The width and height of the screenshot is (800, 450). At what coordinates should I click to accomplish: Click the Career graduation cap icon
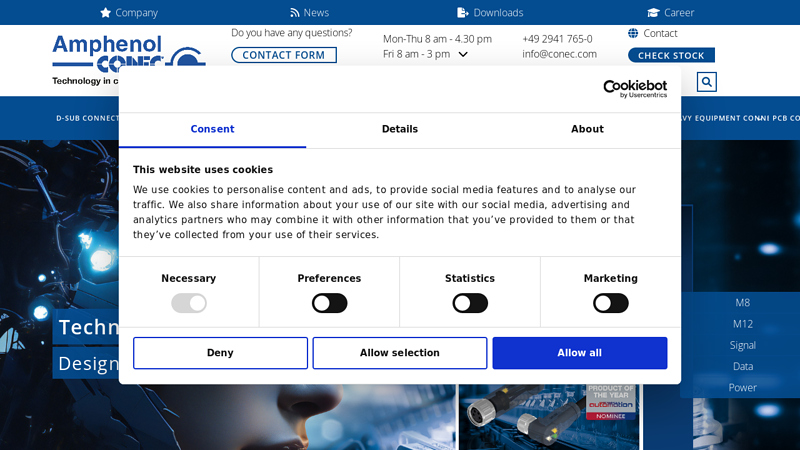pos(653,13)
